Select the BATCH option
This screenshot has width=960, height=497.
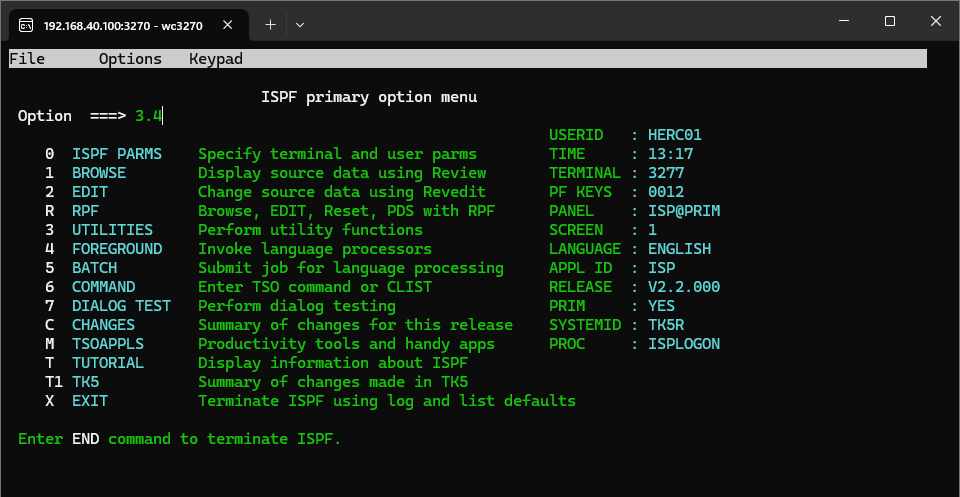coord(94,268)
